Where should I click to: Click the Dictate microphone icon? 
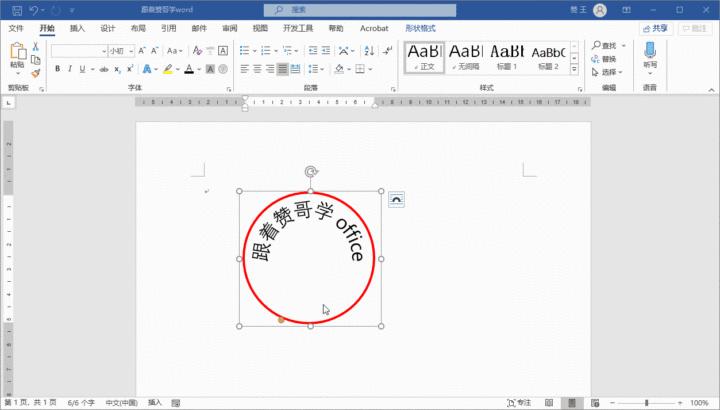pyautogui.click(x=650, y=50)
